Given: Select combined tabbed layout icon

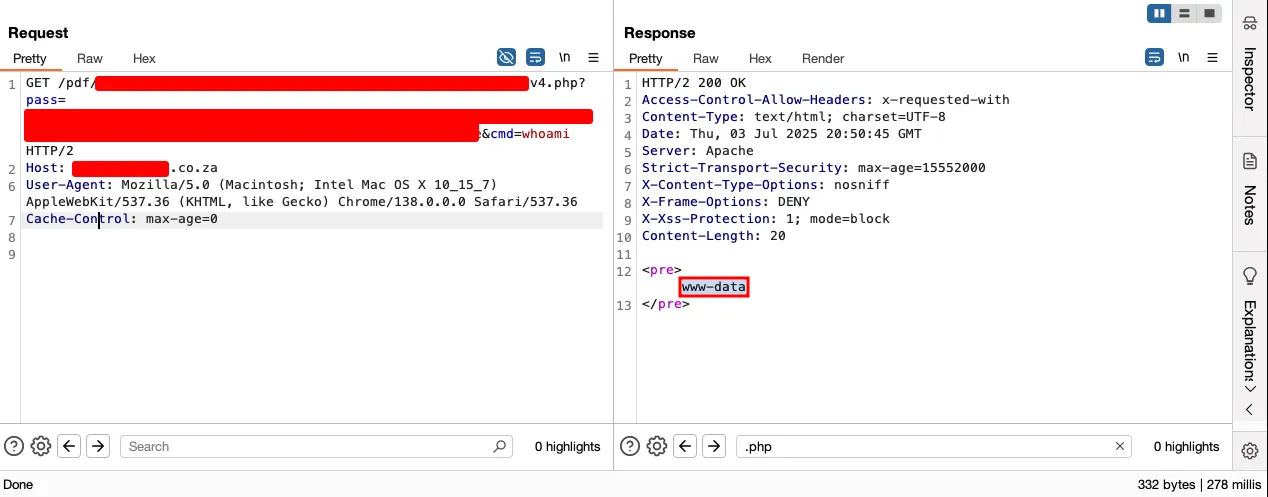Looking at the screenshot, I should tap(1210, 13).
